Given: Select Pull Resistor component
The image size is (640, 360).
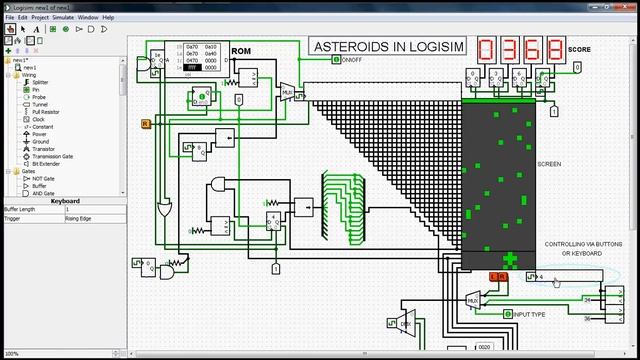Looking at the screenshot, I should click(46, 112).
